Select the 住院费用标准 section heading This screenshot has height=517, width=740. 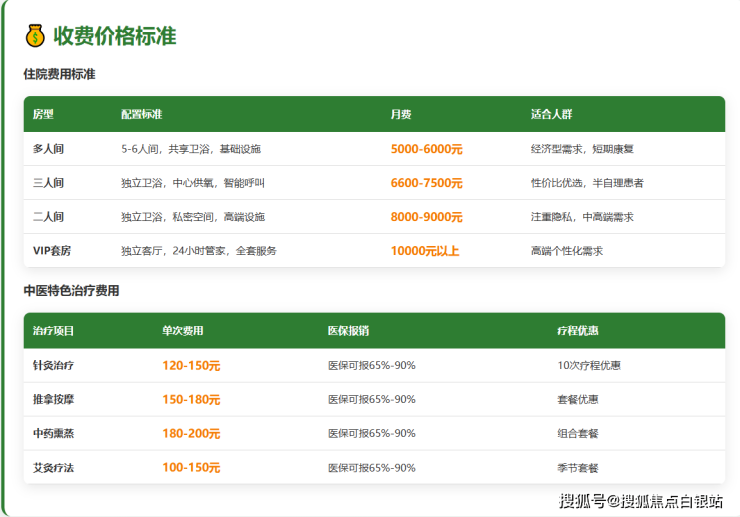coord(59,74)
